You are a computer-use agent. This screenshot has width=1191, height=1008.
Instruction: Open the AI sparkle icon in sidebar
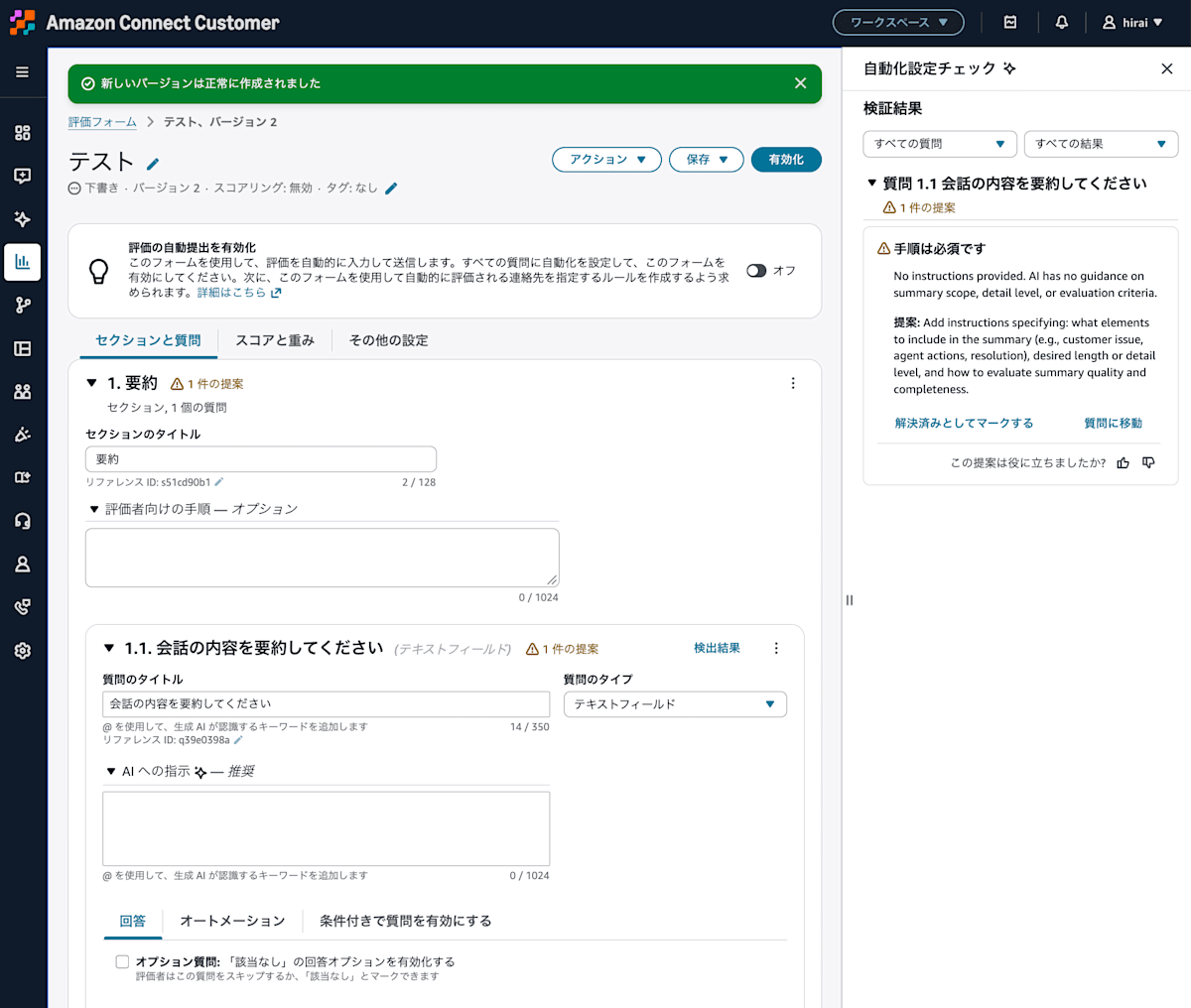22,219
